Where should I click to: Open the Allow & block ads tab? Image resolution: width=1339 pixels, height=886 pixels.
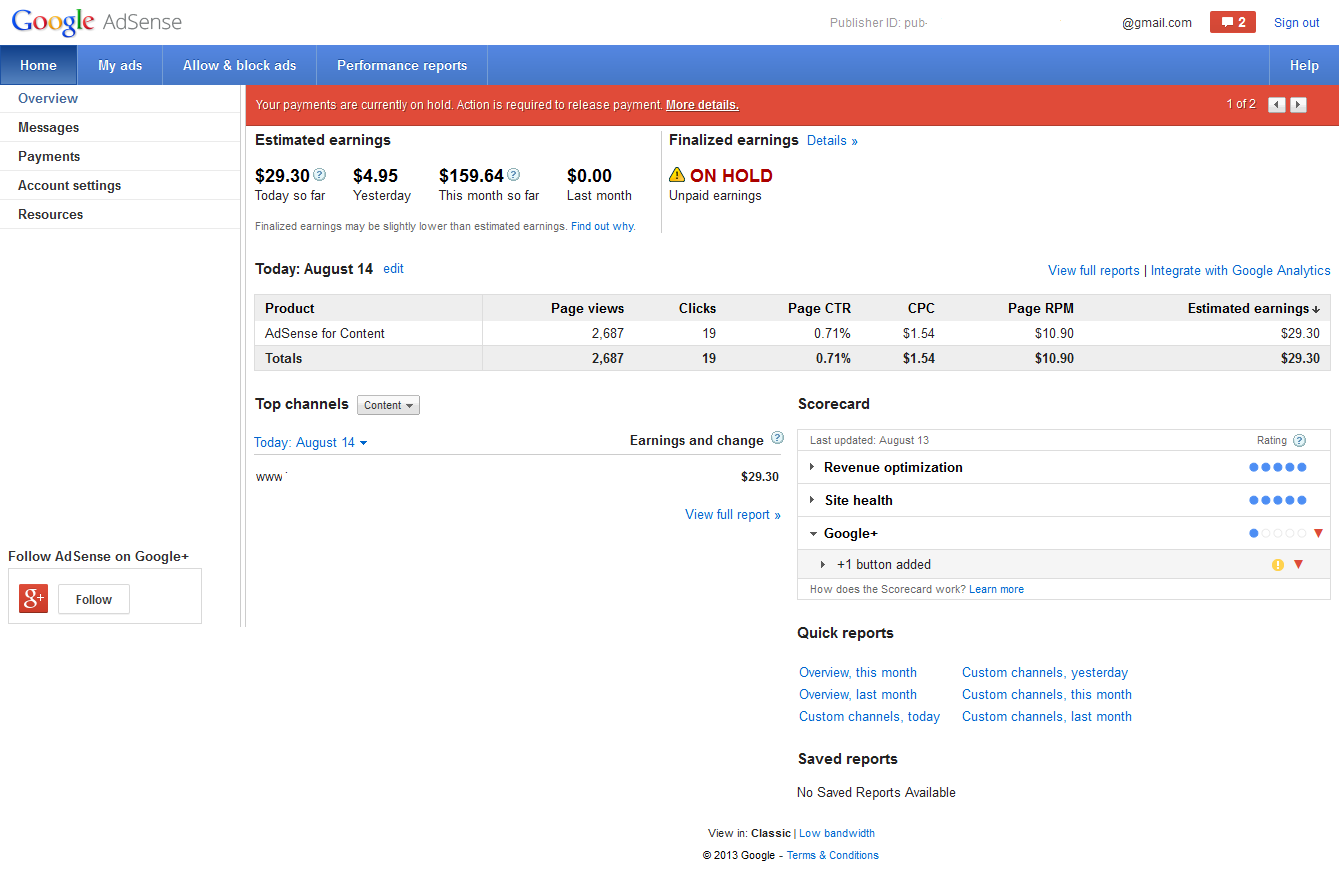239,65
